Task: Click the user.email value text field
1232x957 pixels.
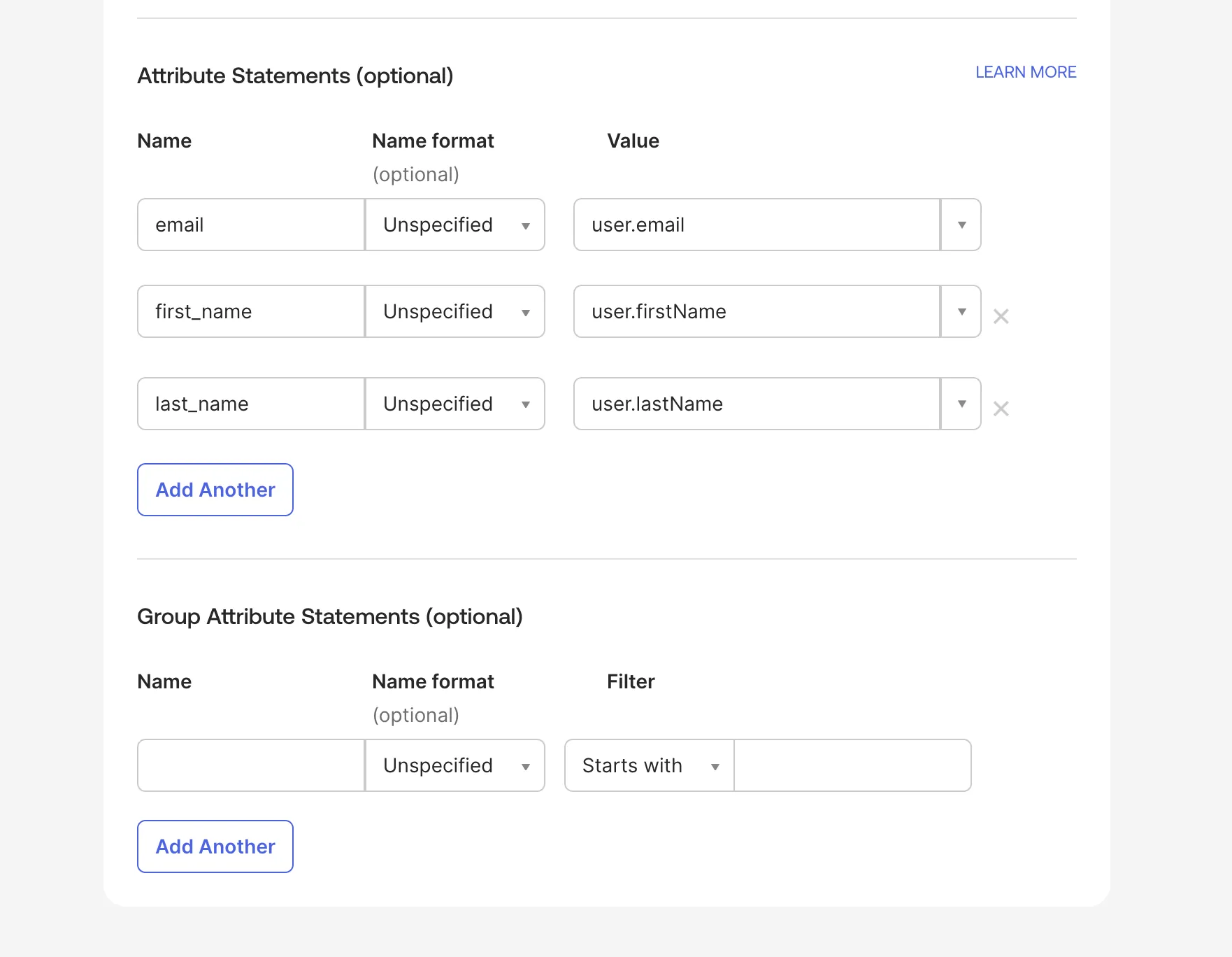Action: [x=757, y=225]
